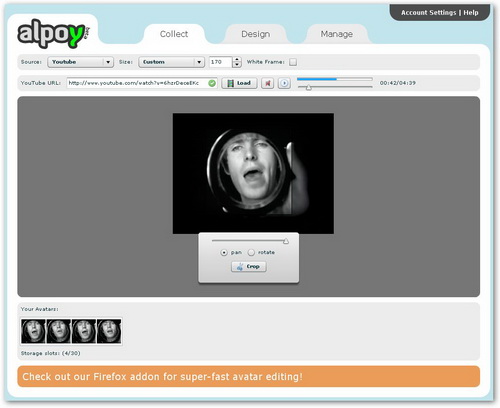The image size is (500, 408).
Task: Click the Your Avatars label
Action: pyautogui.click(x=39, y=309)
